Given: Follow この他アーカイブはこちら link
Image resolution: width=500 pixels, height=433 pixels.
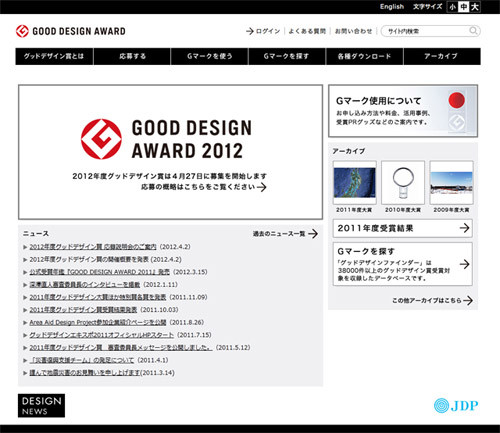Looking at the screenshot, I should 432,300.
